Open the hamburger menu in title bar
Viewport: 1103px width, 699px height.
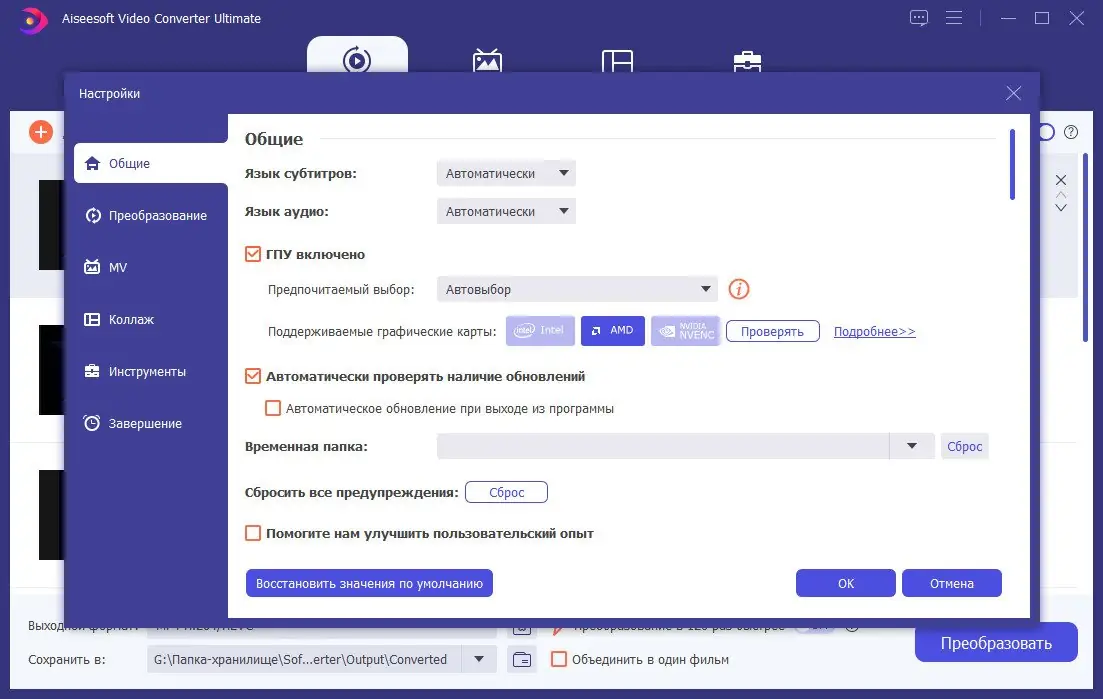(954, 18)
